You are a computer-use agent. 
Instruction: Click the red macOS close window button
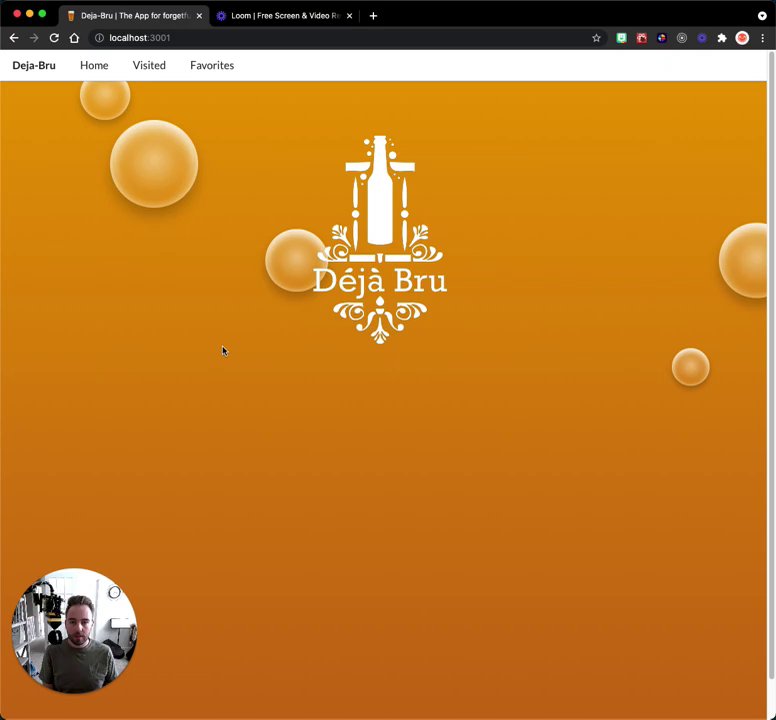coord(17,14)
